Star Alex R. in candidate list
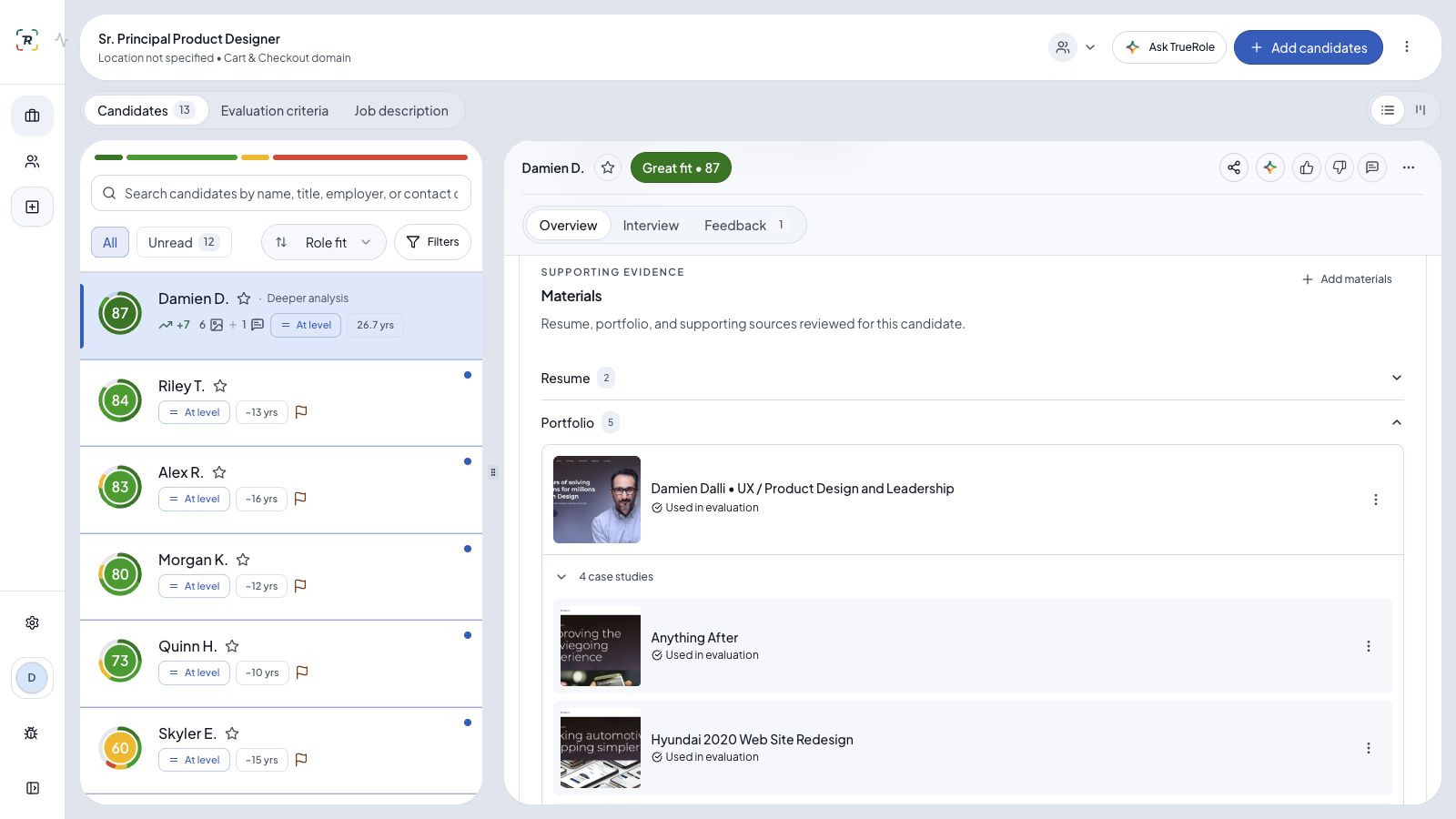The height and width of the screenshot is (819, 1456). (x=219, y=472)
